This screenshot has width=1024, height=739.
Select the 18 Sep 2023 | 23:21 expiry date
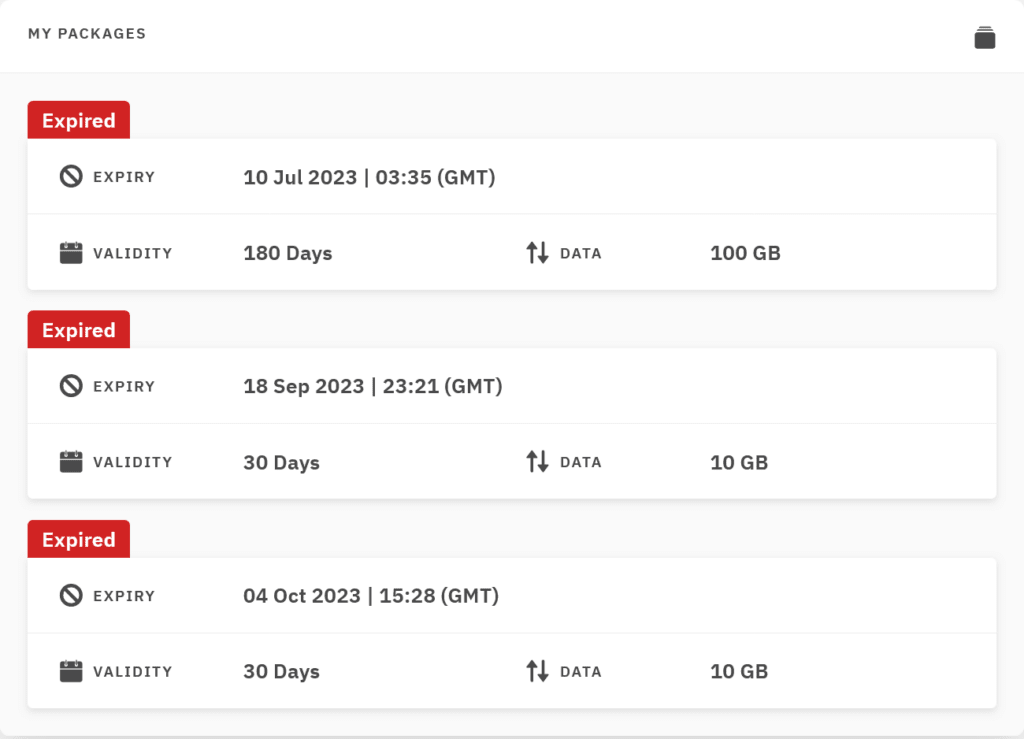[372, 386]
